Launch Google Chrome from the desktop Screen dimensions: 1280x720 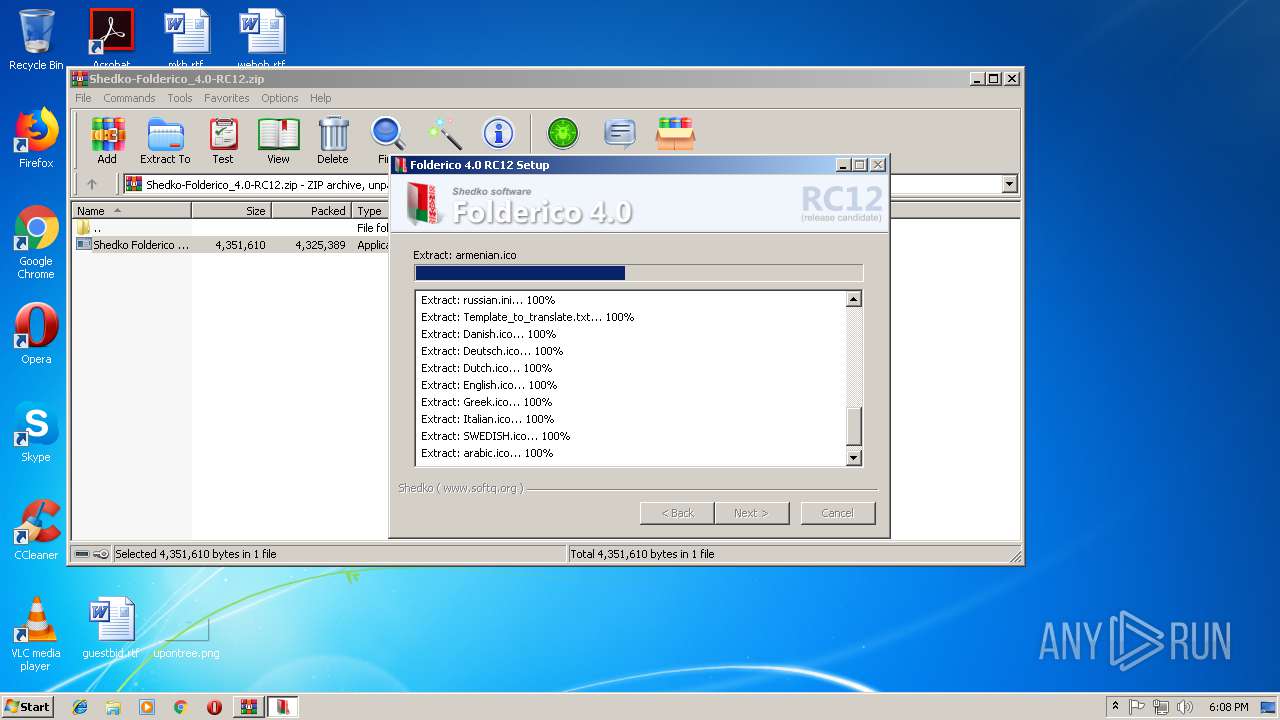[36, 242]
